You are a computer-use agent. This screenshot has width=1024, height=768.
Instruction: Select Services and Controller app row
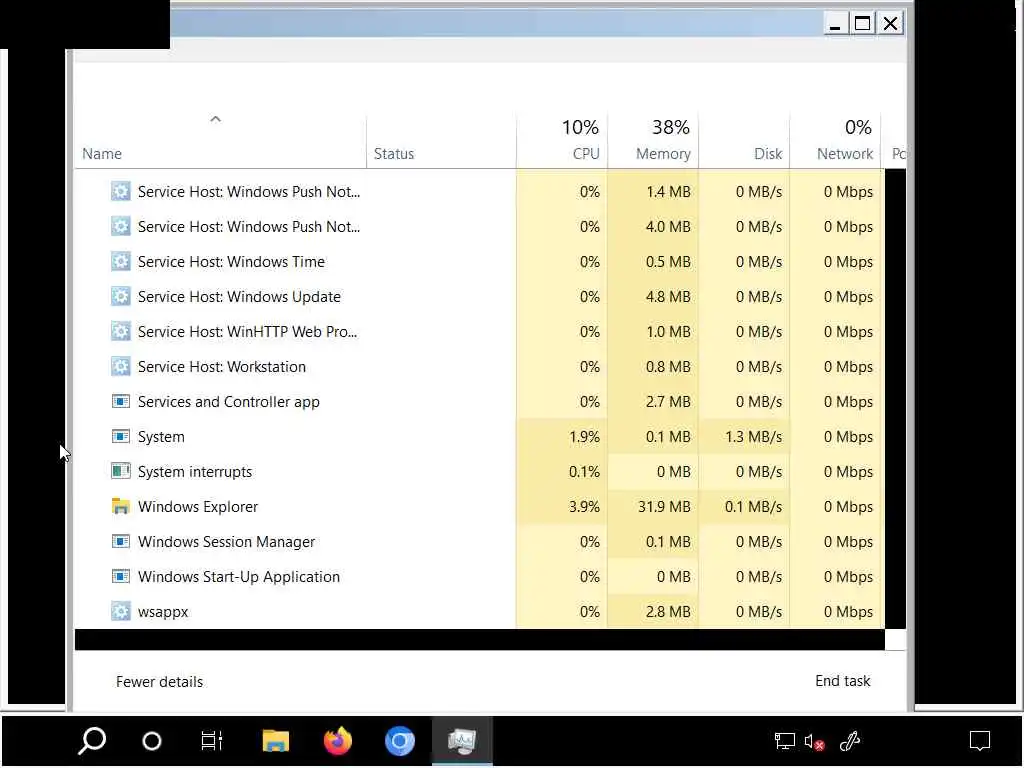pos(479,402)
